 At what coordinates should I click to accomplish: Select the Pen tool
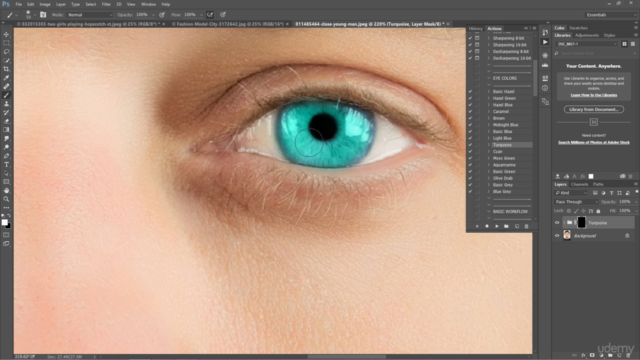6,156
